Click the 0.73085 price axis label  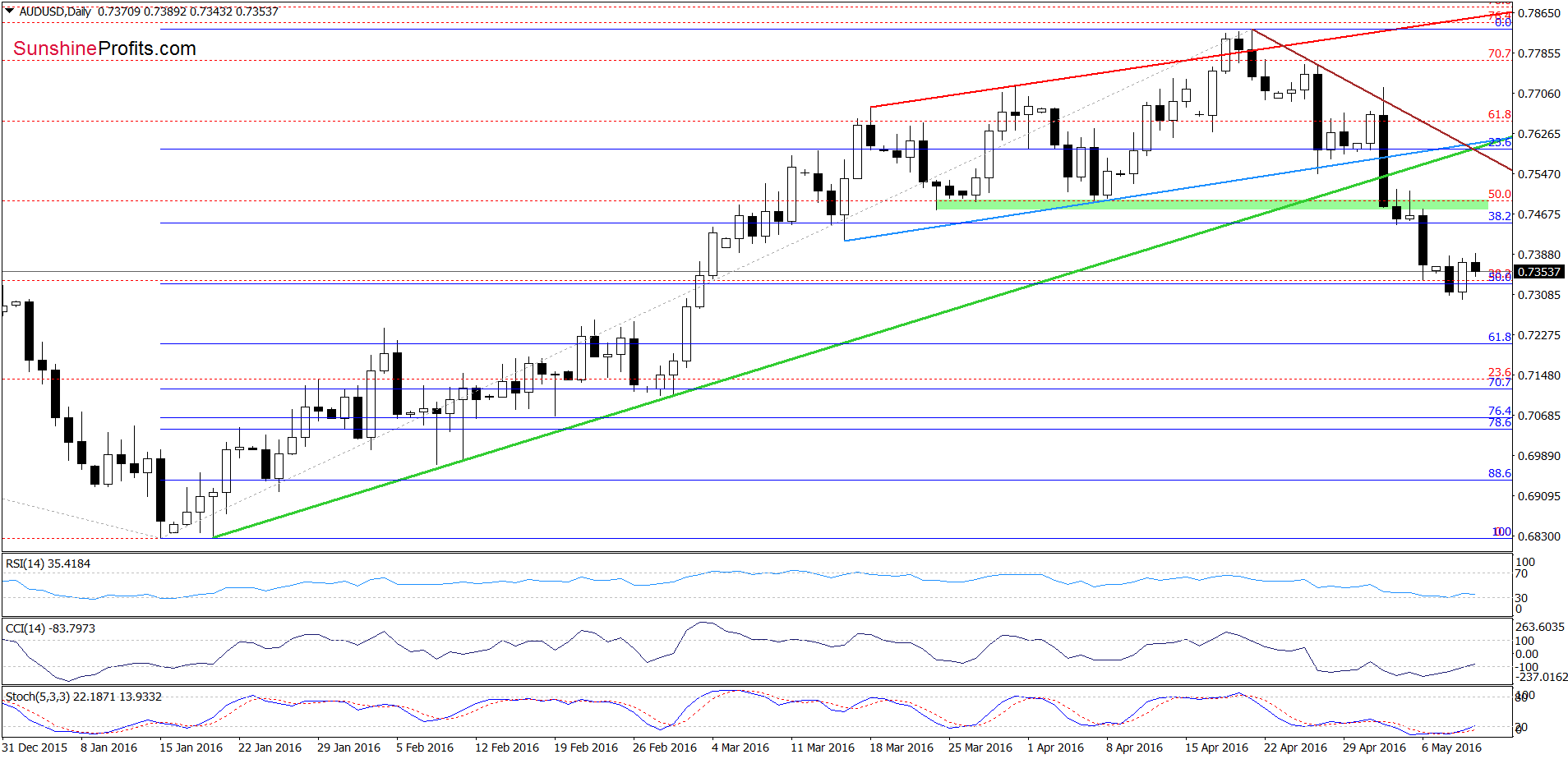(x=1538, y=295)
